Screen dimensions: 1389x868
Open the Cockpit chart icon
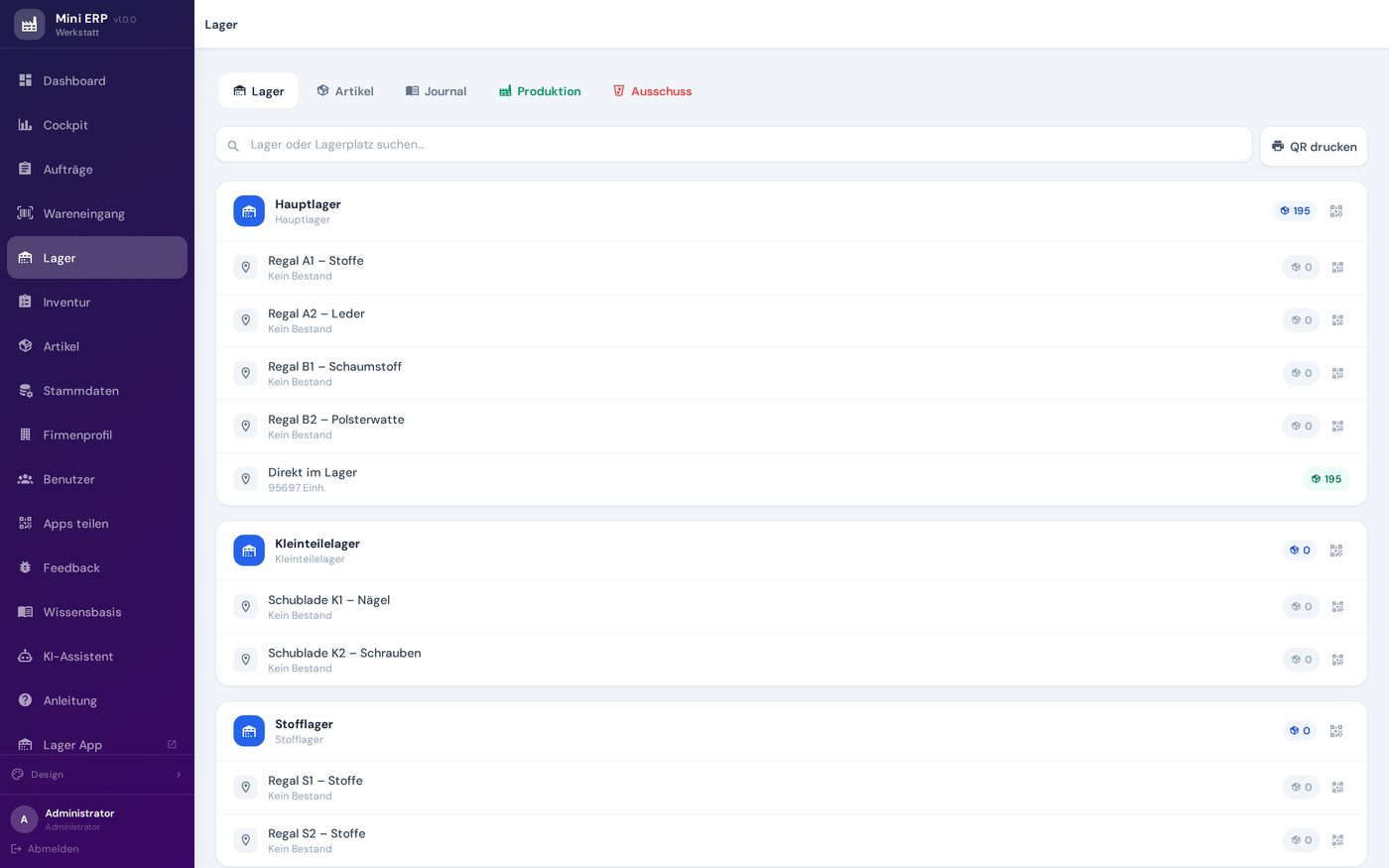pos(26,125)
